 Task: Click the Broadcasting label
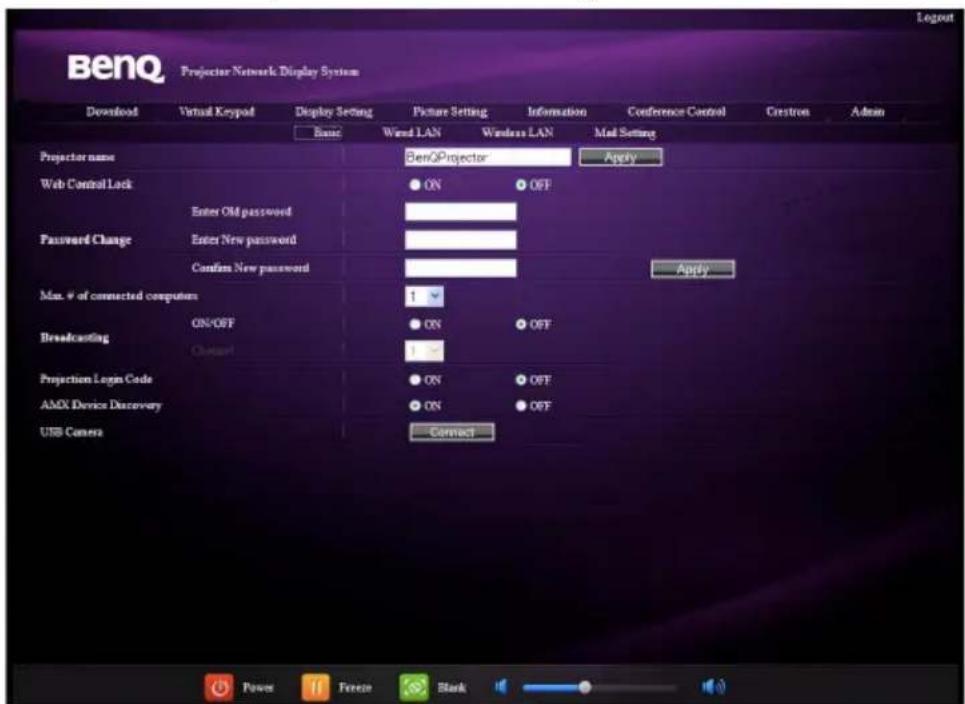click(x=74, y=338)
